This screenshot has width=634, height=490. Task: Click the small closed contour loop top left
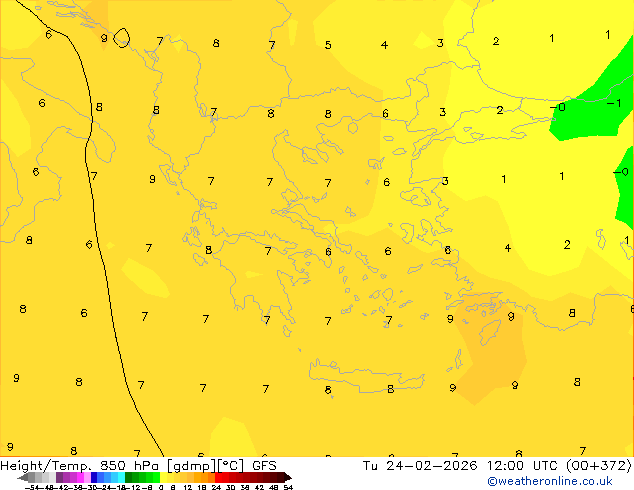click(x=121, y=38)
